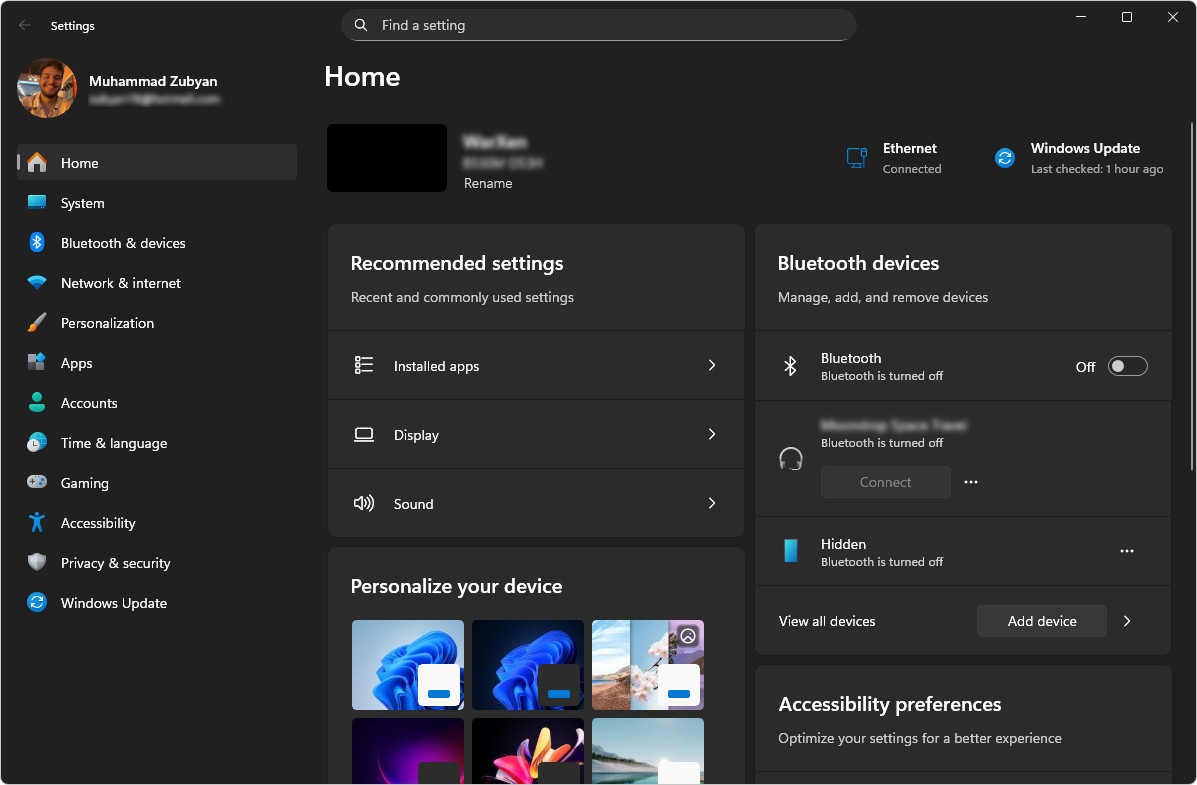This screenshot has width=1197, height=785.
Task: Click the Ethernet status icon
Action: [856, 158]
